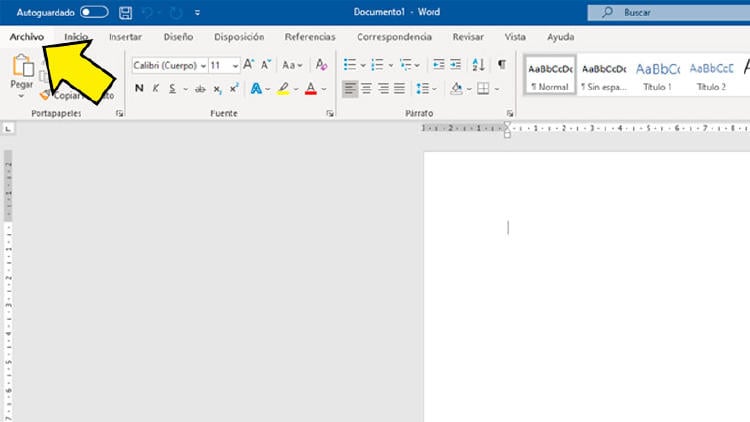Select the Título 1 style
The image size is (750, 422).
point(656,75)
